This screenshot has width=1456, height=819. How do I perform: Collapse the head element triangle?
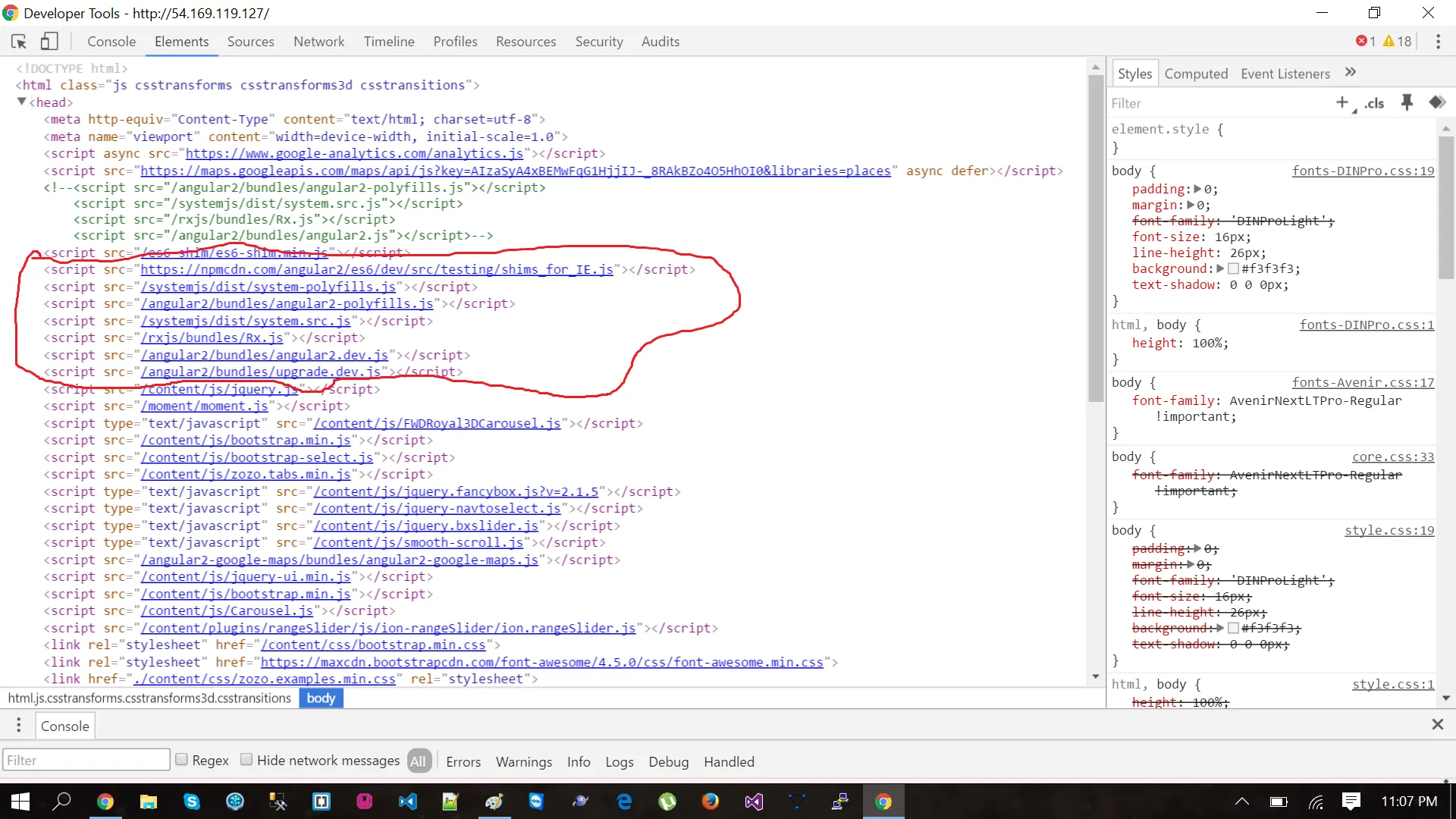[x=22, y=102]
